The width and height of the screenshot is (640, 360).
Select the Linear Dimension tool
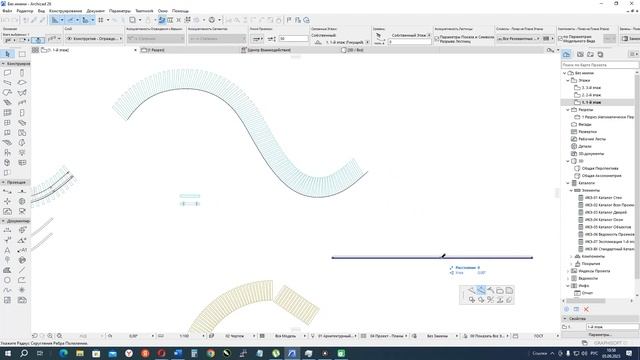pos(7,230)
